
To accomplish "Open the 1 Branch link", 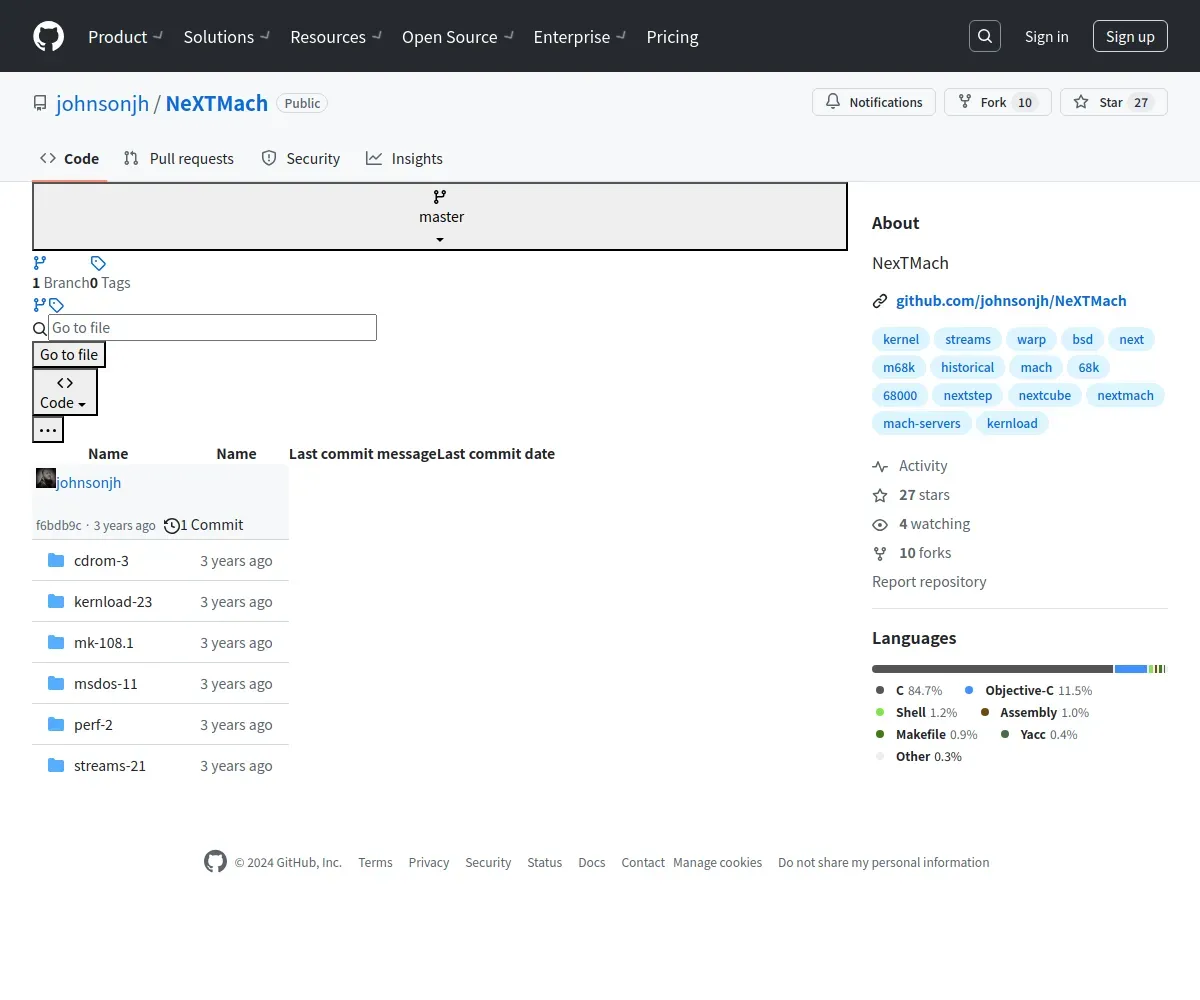I will click(61, 282).
